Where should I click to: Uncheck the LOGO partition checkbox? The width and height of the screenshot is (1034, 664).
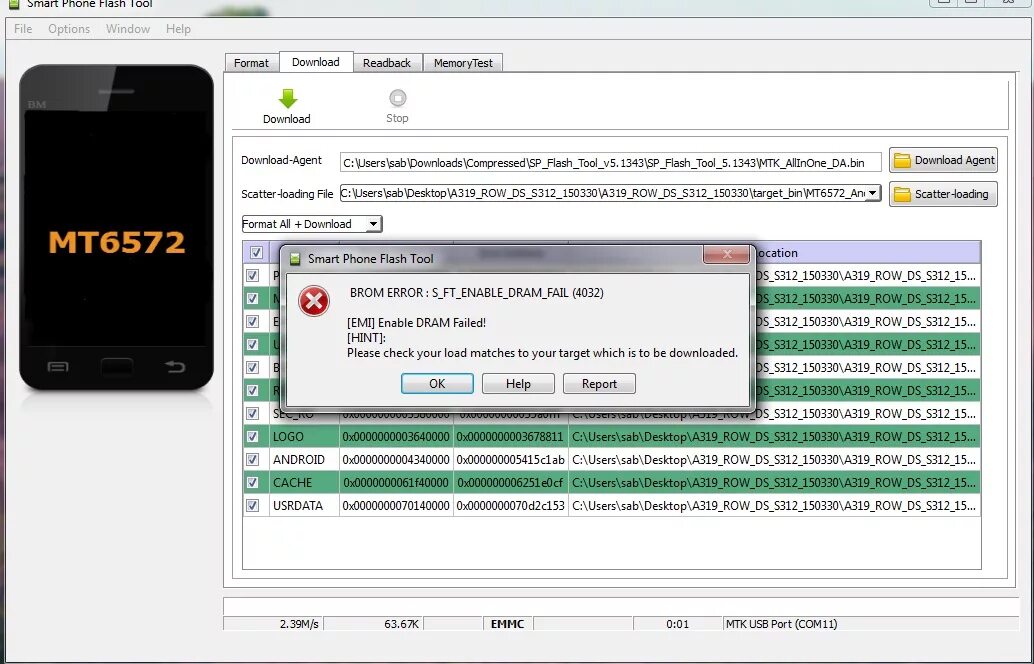(252, 437)
